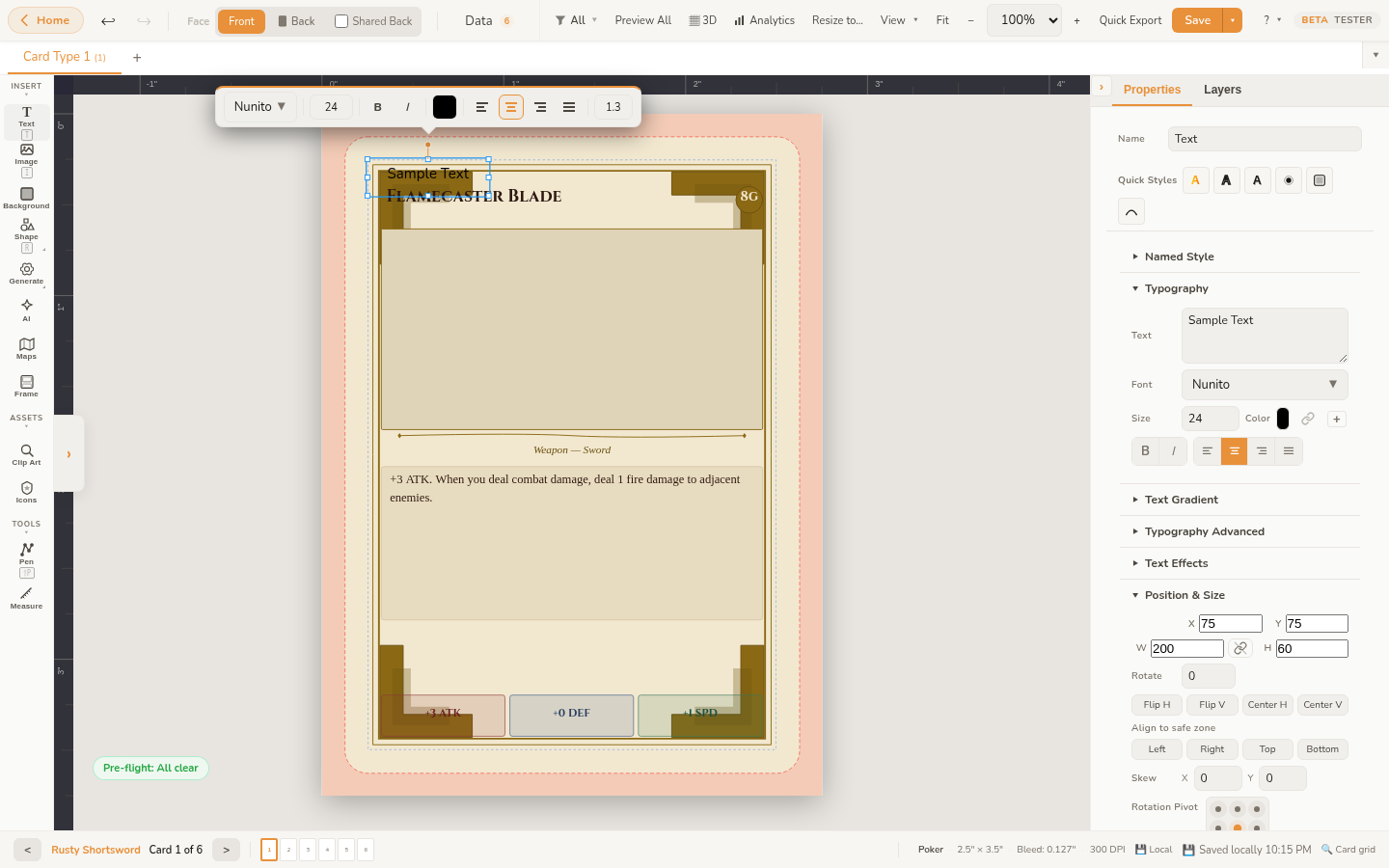Toggle Italic in floating toolbar
The image size is (1389, 868).
[x=407, y=107]
